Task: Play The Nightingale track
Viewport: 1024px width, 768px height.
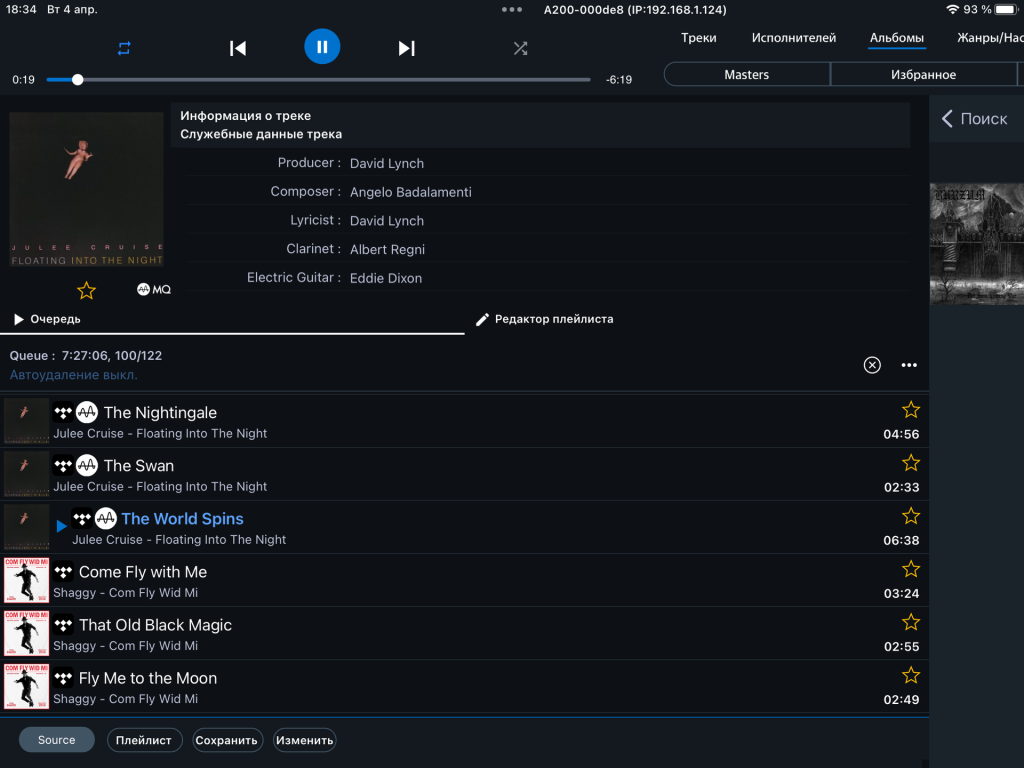Action: pyautogui.click(x=464, y=421)
